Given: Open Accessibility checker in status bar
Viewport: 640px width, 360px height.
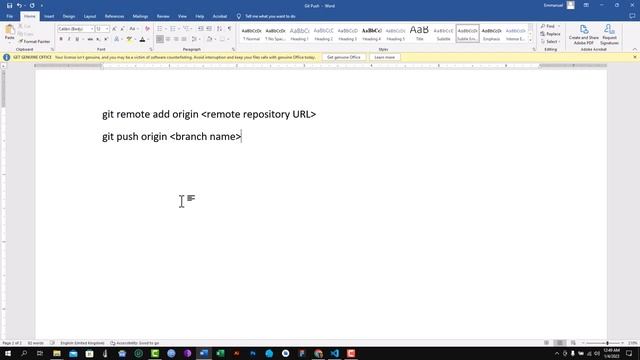Looking at the screenshot, I should (135, 343).
